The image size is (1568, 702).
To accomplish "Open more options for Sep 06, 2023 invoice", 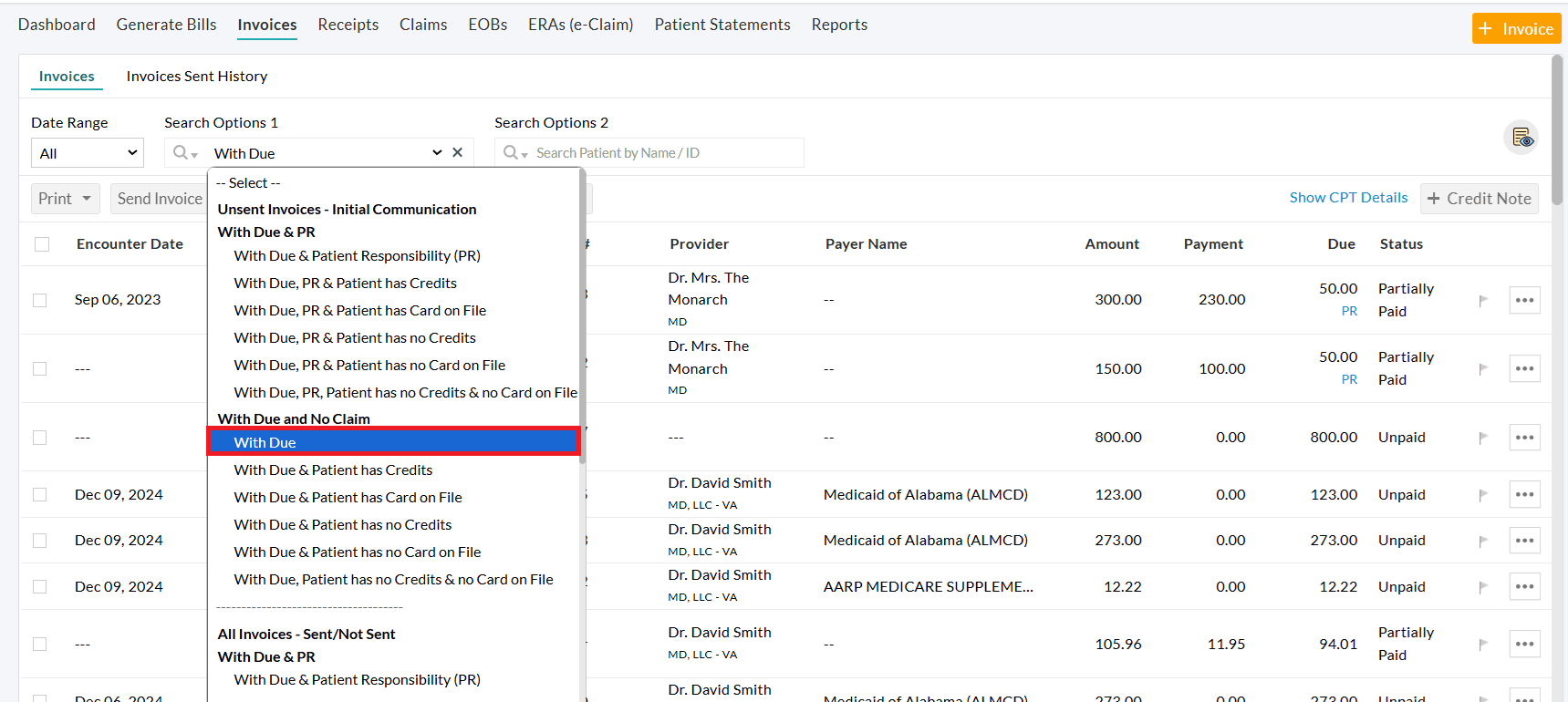I will coord(1524,300).
